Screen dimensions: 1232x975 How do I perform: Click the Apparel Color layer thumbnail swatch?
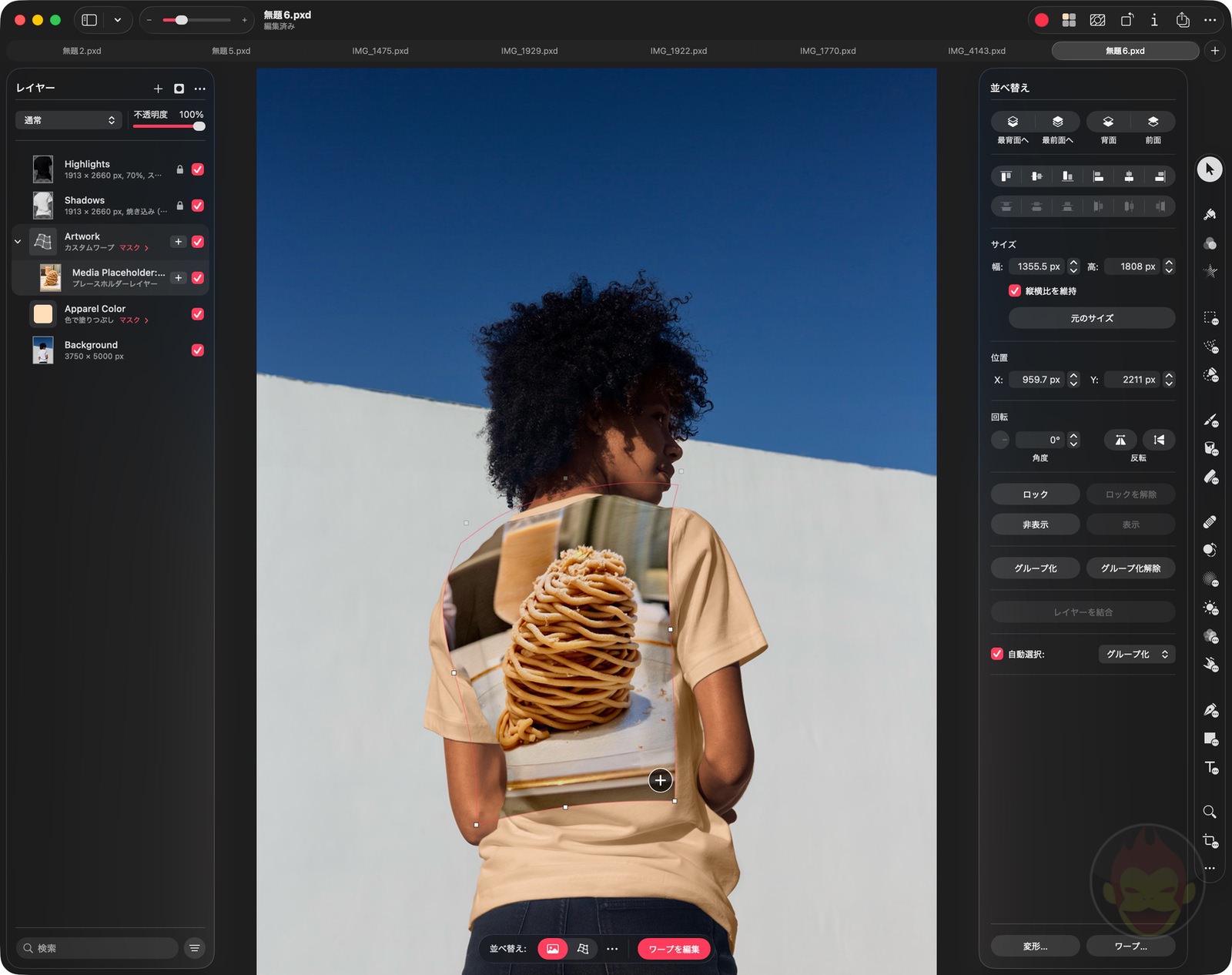coord(44,313)
